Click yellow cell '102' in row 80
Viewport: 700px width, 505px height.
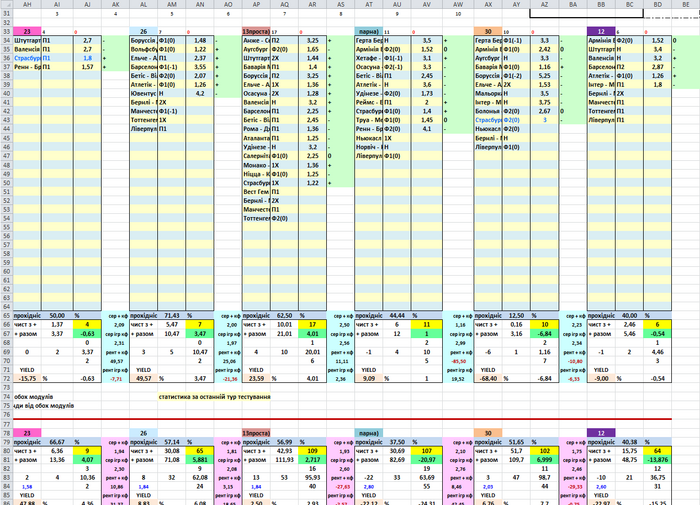pos(545,451)
